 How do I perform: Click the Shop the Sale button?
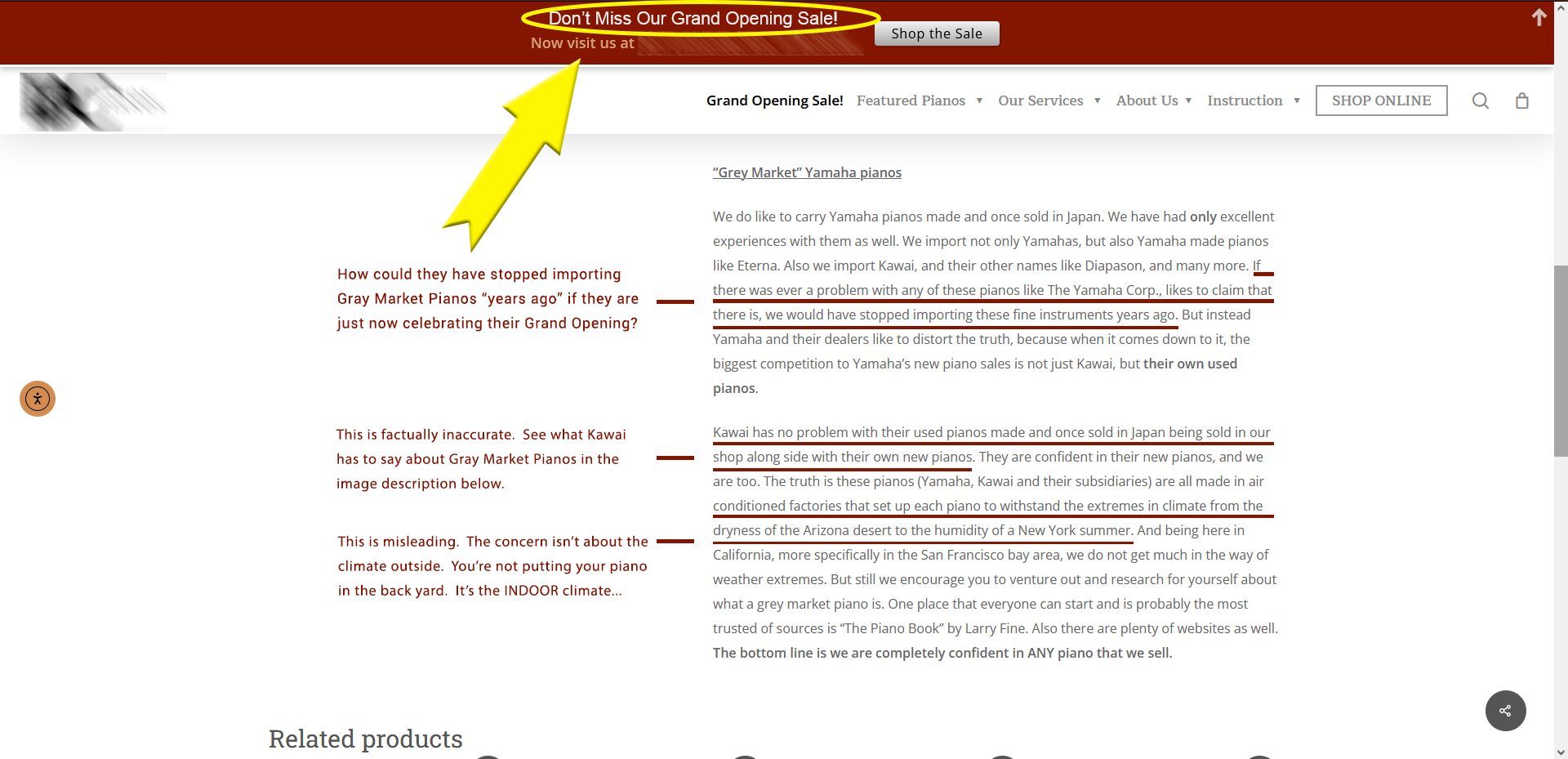tap(937, 33)
